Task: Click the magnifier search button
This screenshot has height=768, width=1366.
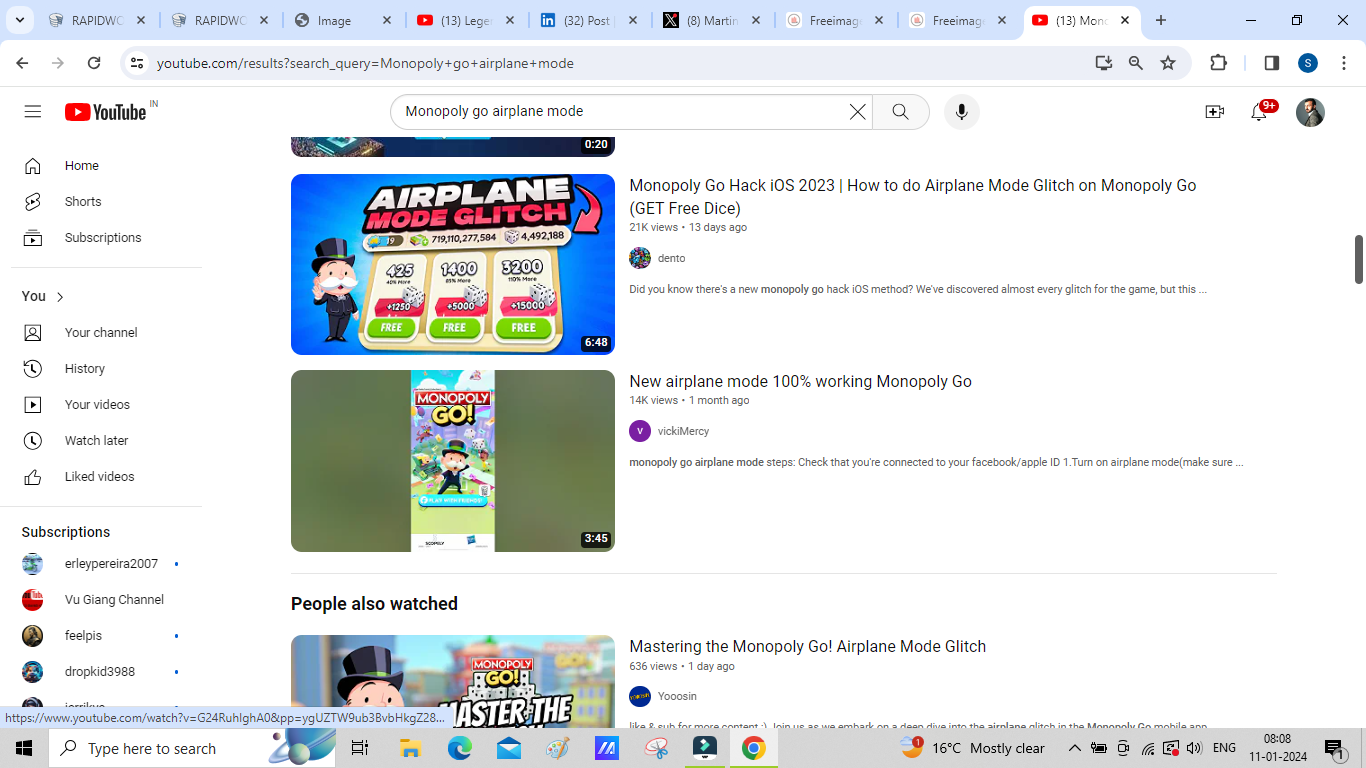Action: (901, 112)
